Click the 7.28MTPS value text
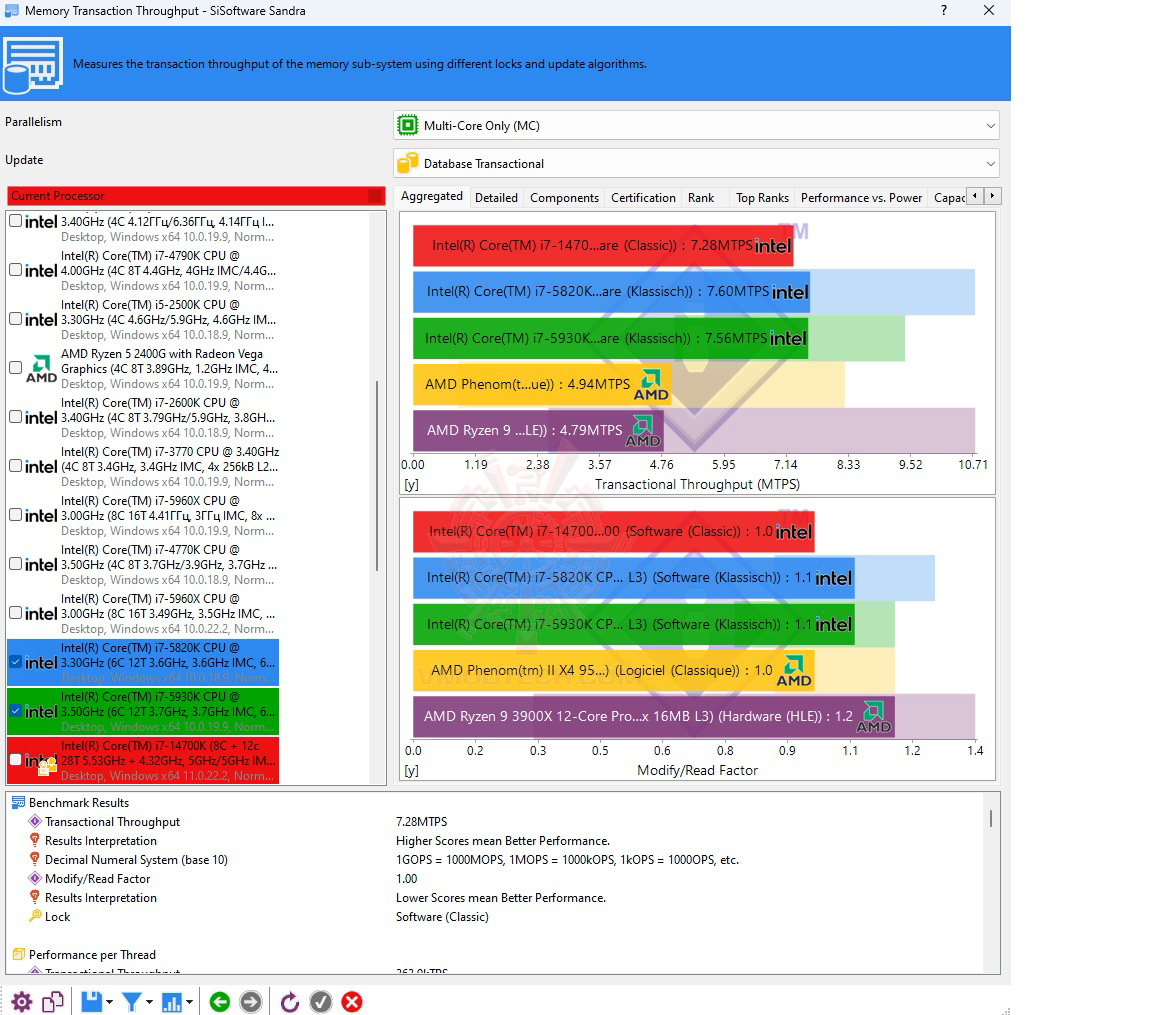 point(421,821)
